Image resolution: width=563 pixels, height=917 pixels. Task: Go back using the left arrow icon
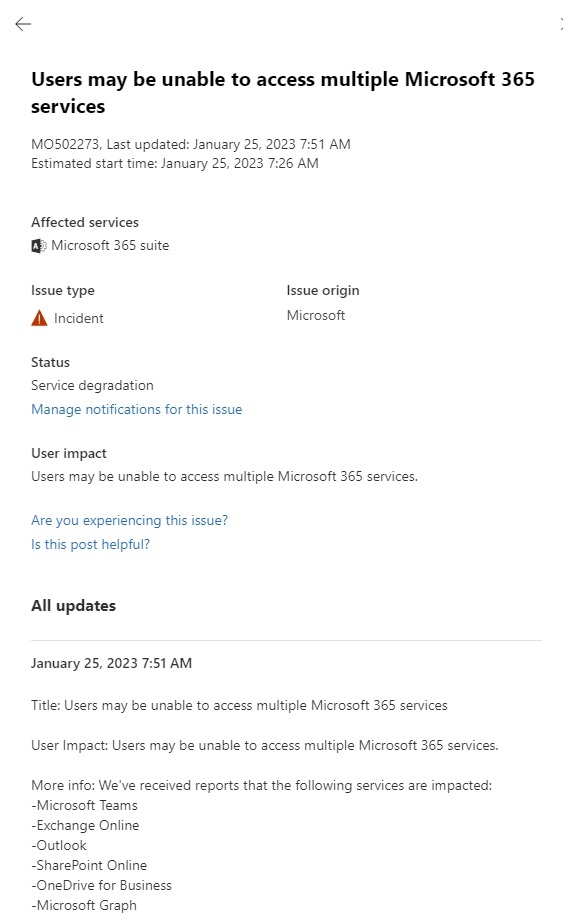[x=23, y=24]
